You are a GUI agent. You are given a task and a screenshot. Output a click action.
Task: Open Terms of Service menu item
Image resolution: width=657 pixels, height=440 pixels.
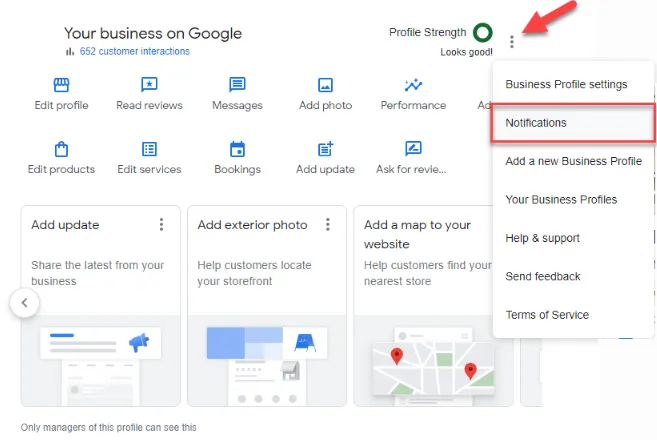[x=574, y=315]
